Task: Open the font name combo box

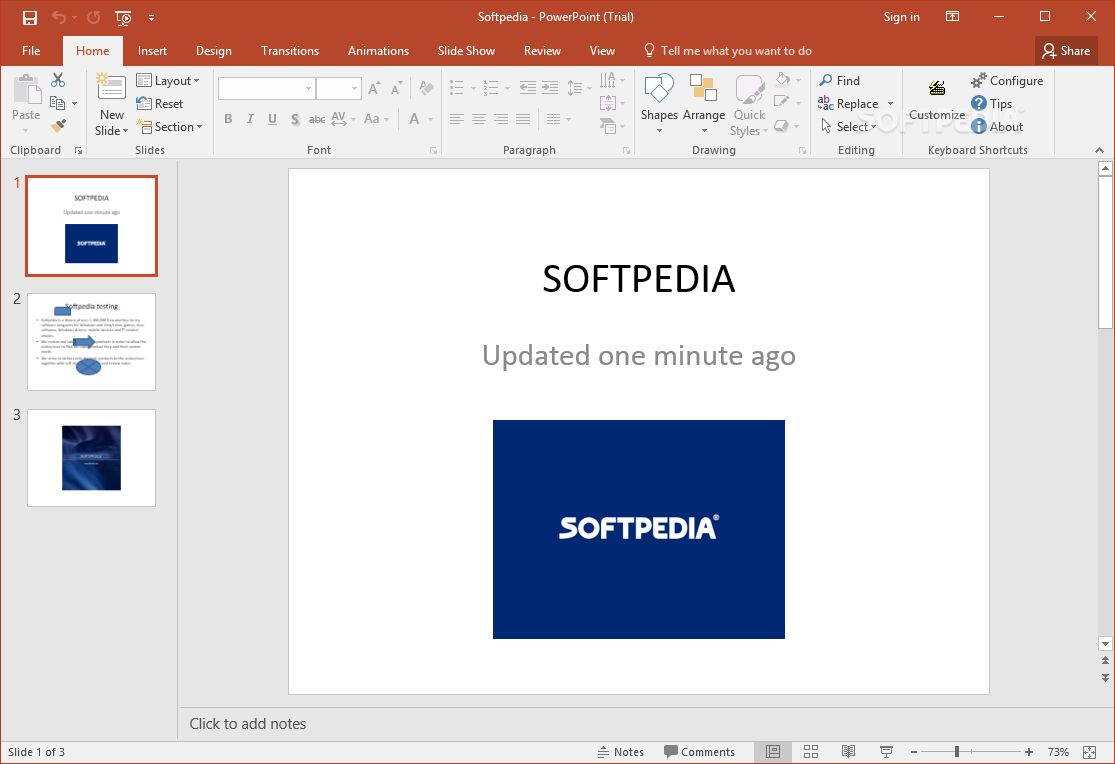Action: click(x=267, y=88)
